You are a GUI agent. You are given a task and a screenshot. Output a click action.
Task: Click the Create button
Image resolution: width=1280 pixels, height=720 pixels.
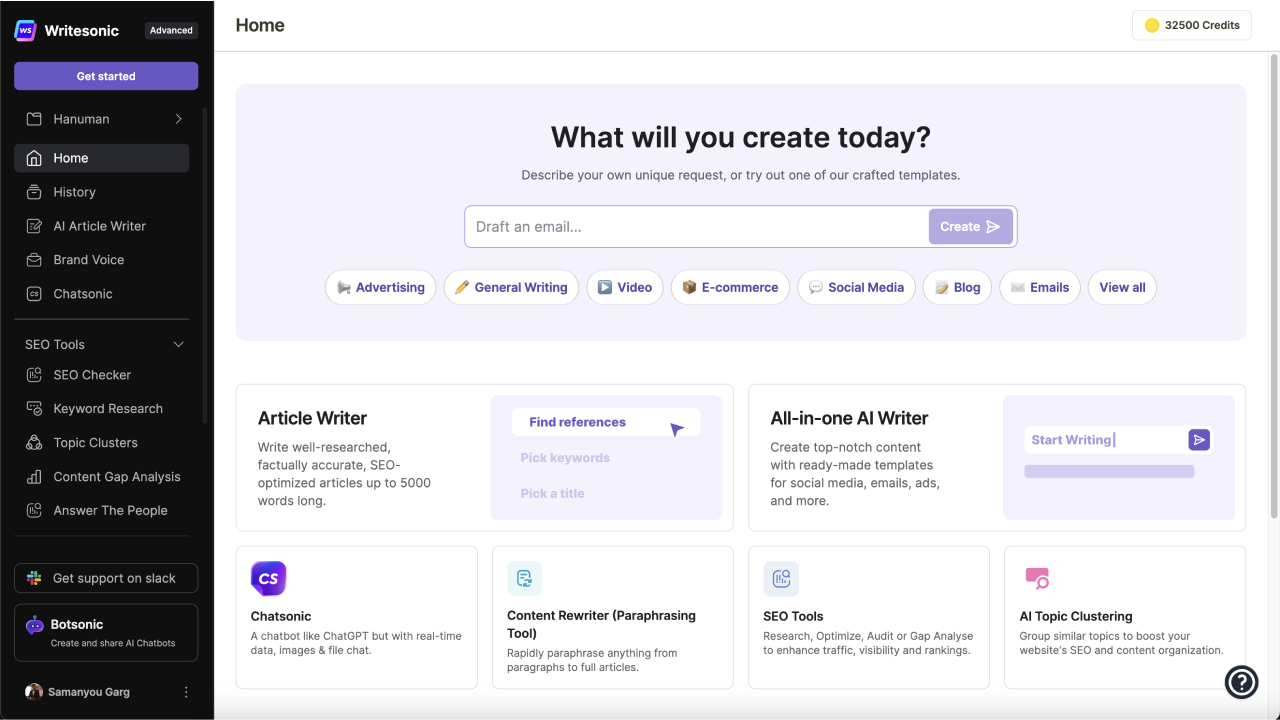[970, 227]
